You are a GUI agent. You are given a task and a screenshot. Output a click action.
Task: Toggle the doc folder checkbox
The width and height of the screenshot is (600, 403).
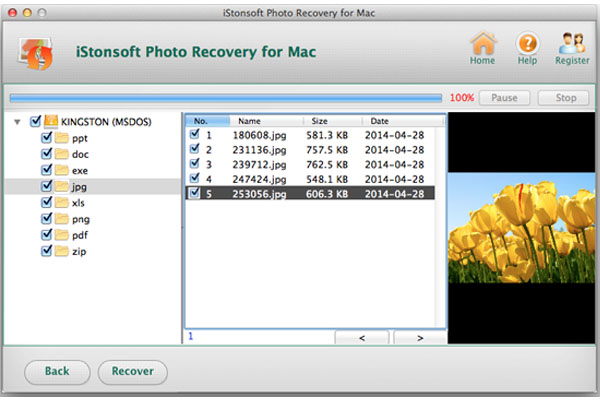(x=46, y=153)
